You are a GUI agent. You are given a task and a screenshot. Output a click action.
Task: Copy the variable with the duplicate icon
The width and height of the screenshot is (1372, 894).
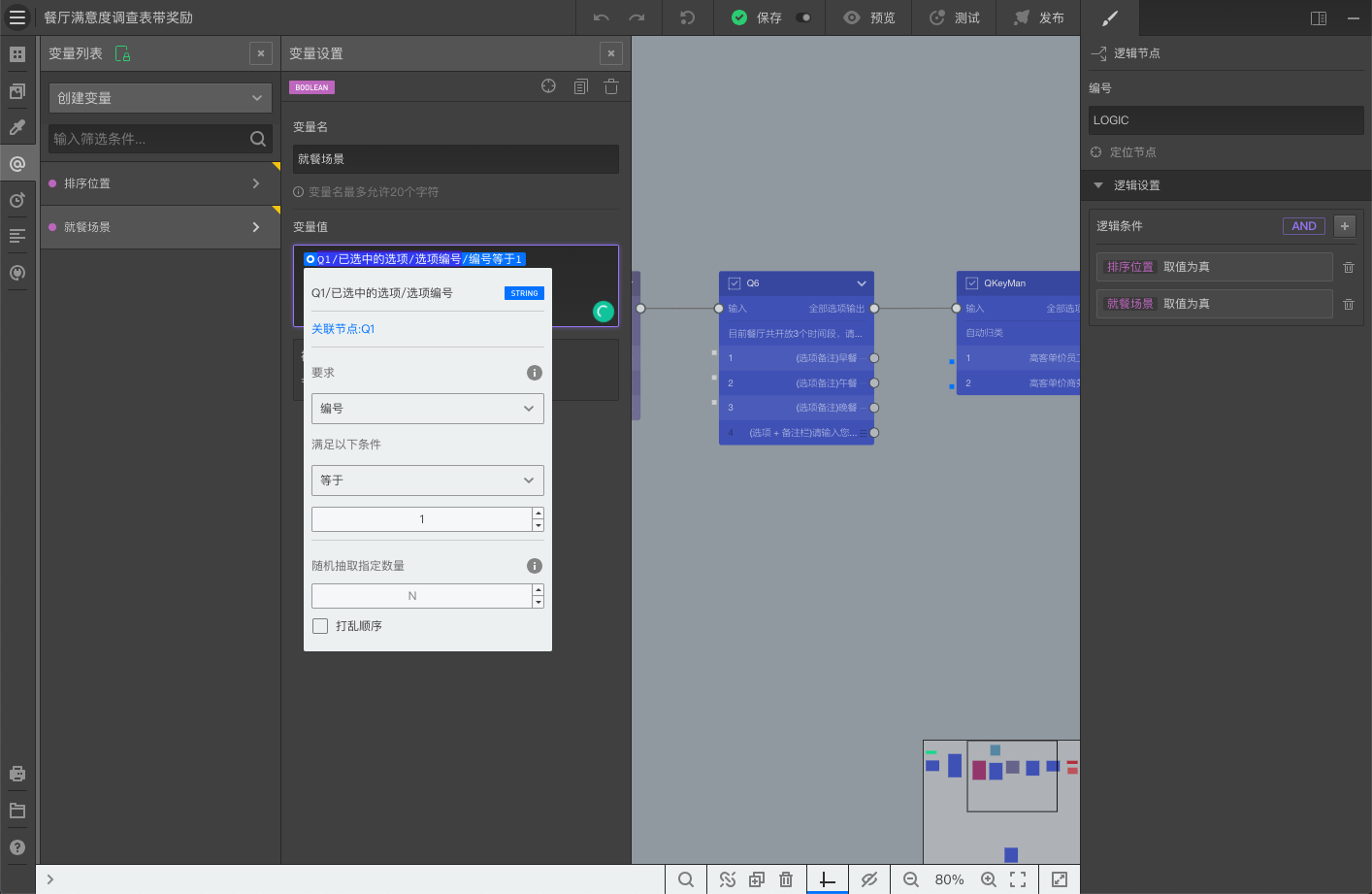580,86
